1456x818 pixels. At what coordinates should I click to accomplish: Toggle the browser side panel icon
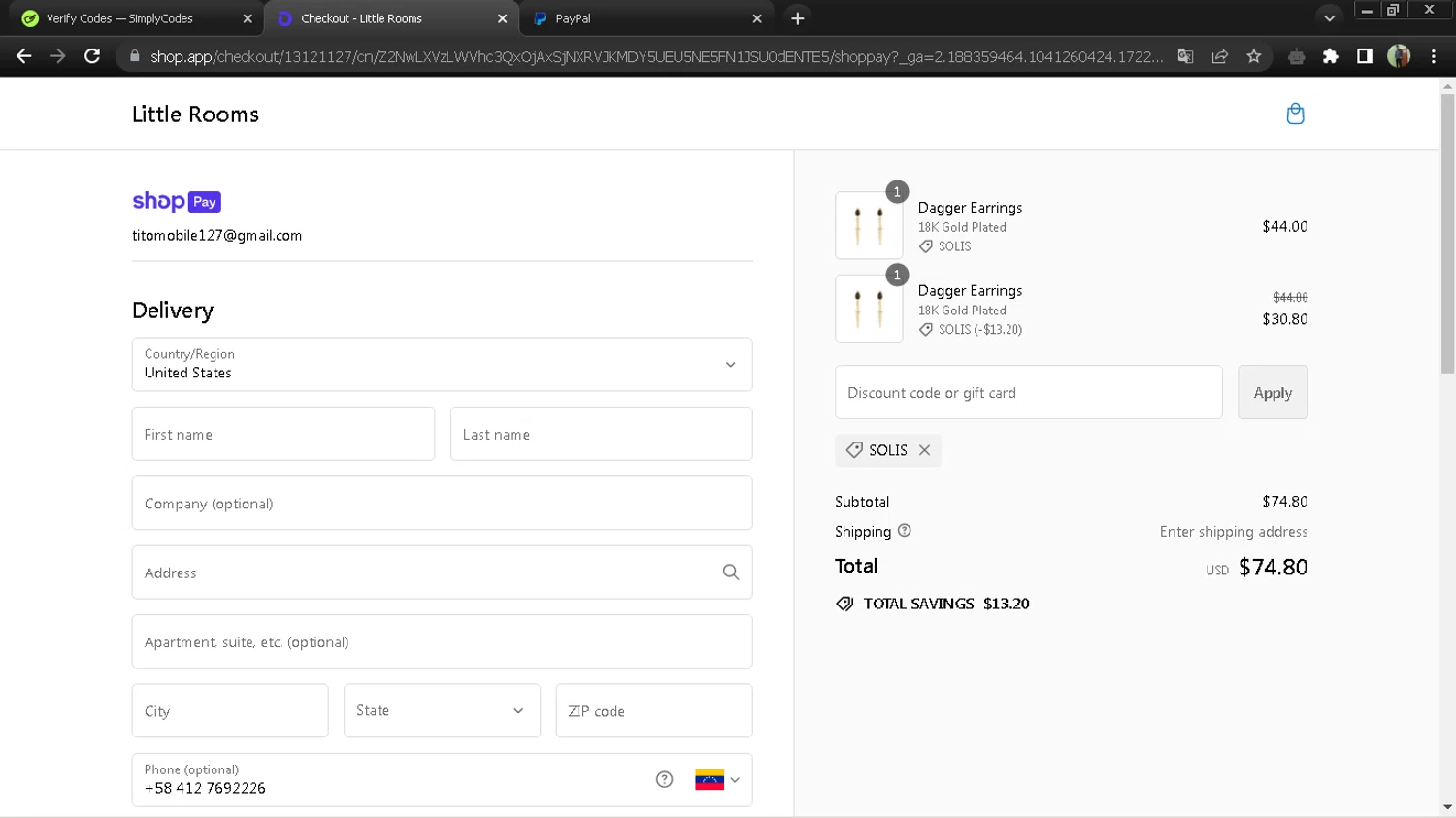[1365, 56]
